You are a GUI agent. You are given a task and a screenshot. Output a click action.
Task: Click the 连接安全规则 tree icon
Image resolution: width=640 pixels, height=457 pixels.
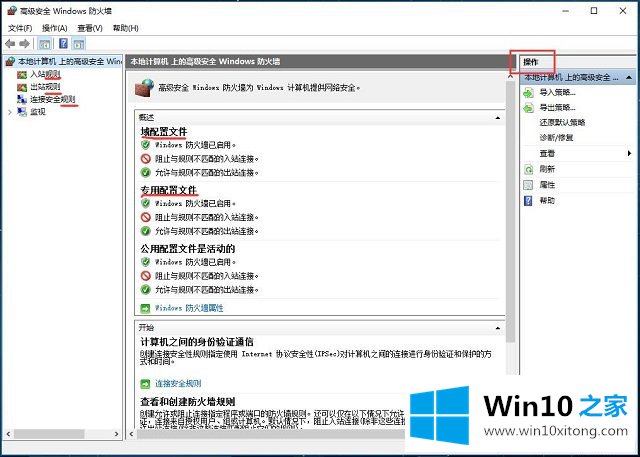pyautogui.click(x=22, y=99)
